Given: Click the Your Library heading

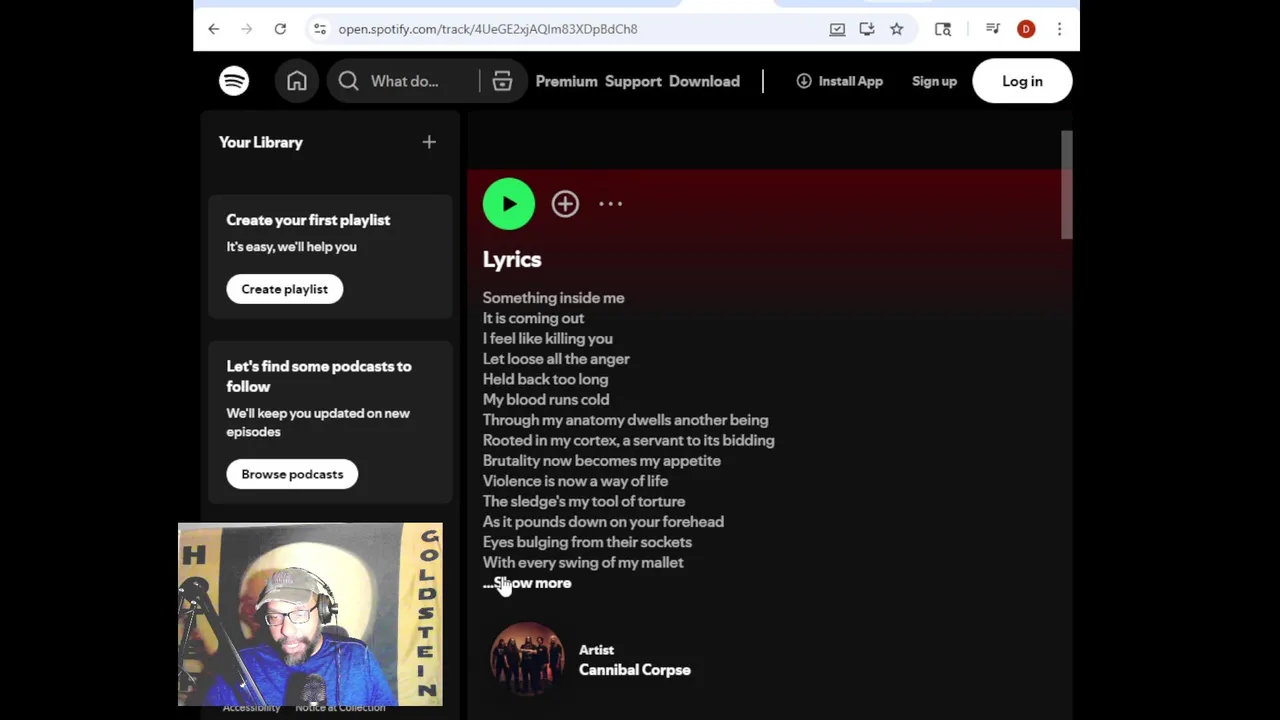Looking at the screenshot, I should coord(260,142).
